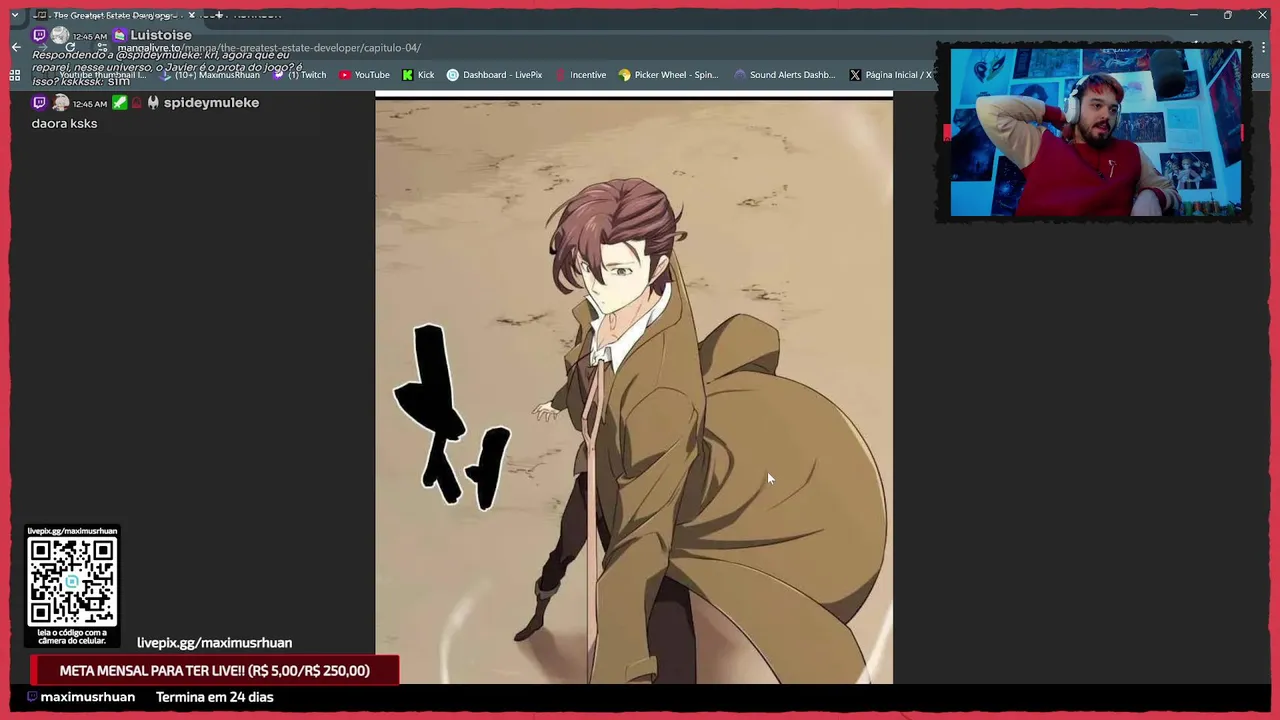Open the Kick bookmark
Screen dimensions: 1280x720
418,75
